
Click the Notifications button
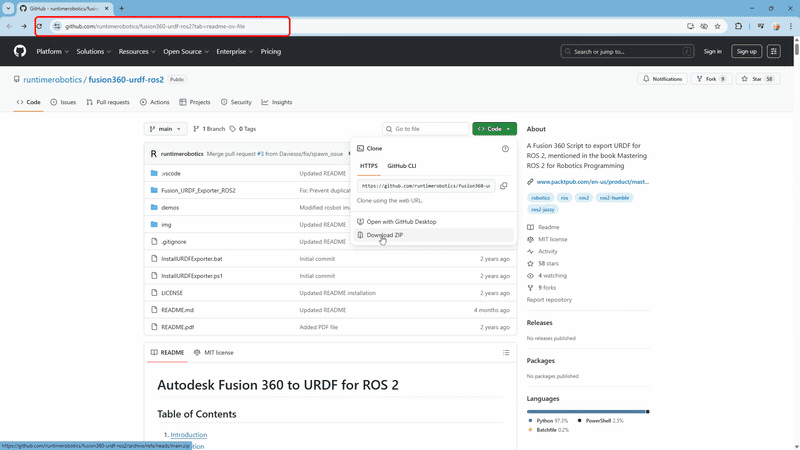(662, 79)
